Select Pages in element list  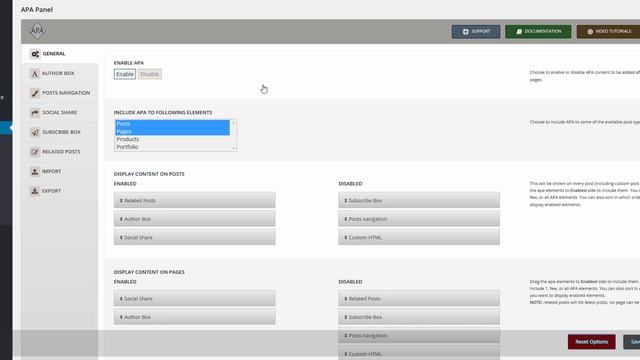173,131
